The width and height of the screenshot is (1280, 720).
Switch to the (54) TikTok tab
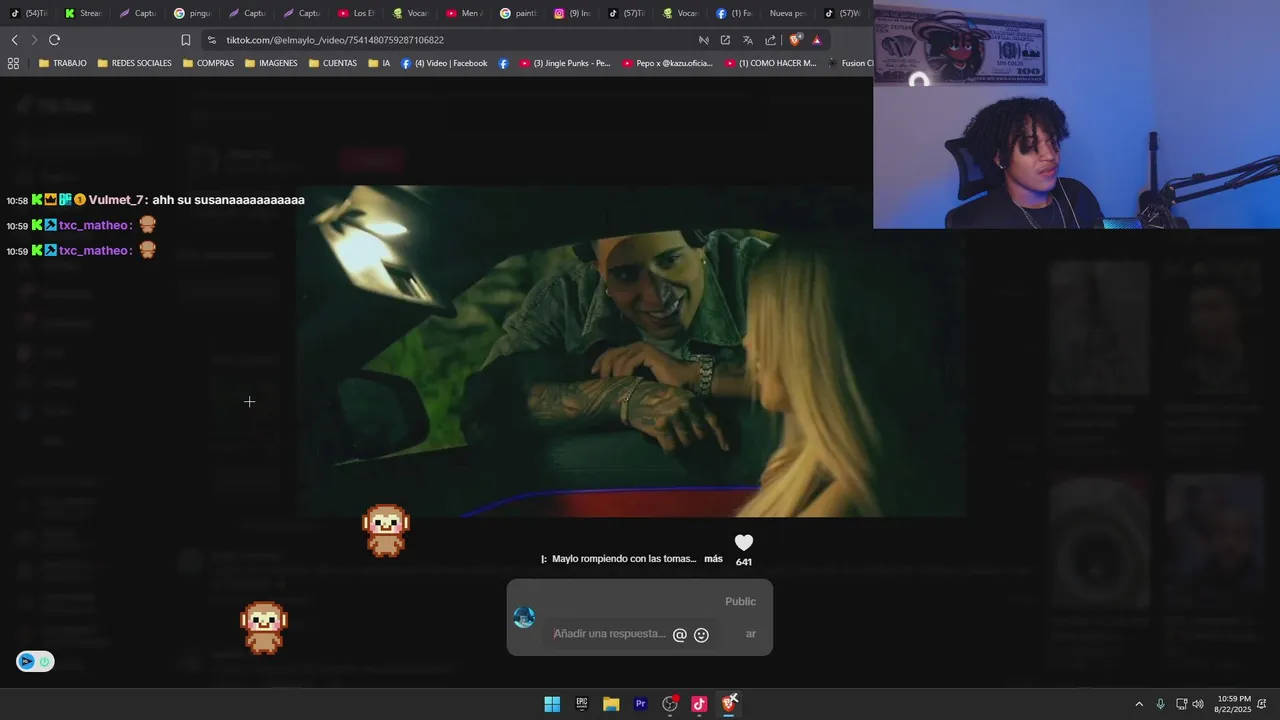coord(29,13)
